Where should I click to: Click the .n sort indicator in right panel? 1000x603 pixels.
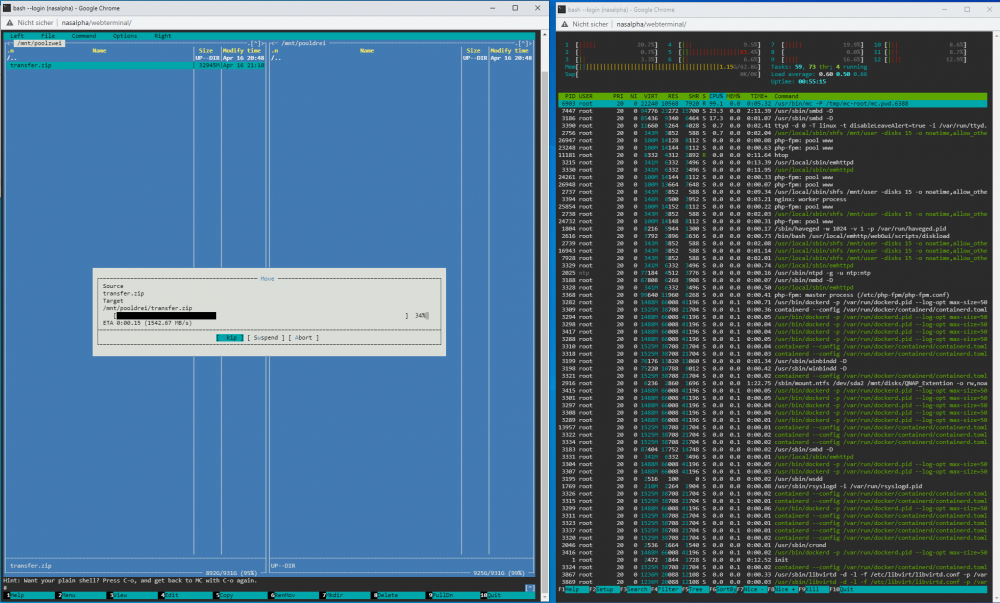tap(275, 50)
